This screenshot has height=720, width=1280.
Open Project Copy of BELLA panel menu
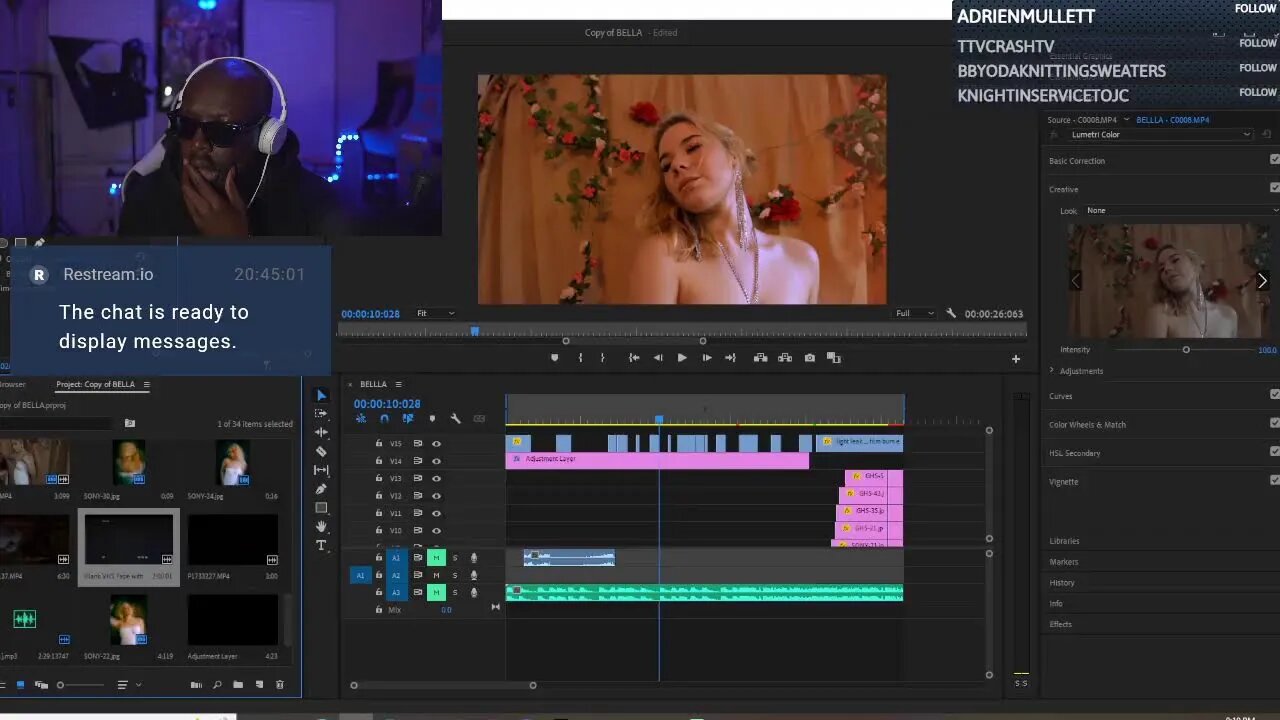(146, 384)
